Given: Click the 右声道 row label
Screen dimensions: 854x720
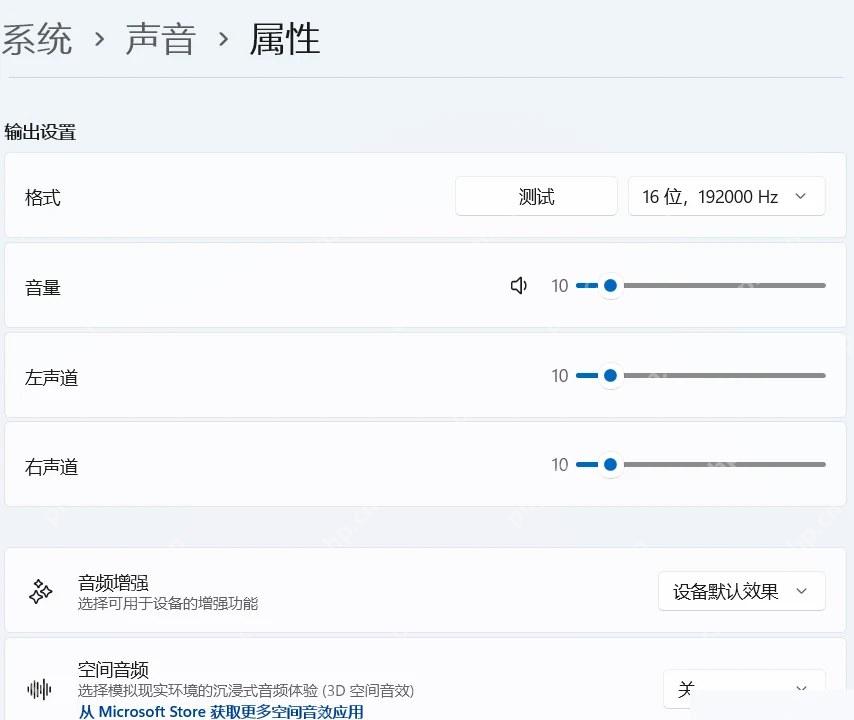Looking at the screenshot, I should click(51, 467).
